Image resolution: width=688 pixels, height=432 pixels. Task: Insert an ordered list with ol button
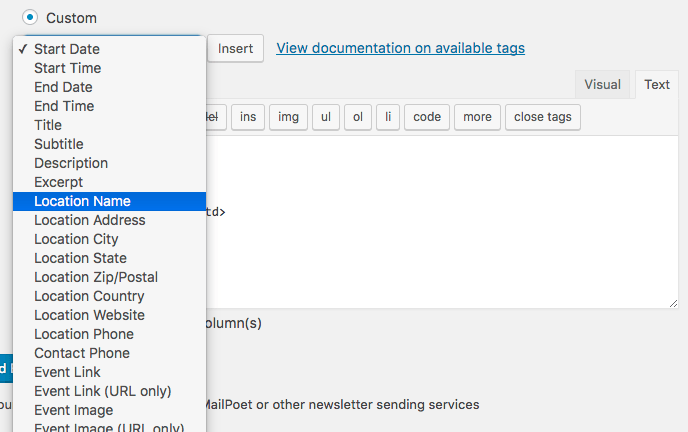pos(358,117)
